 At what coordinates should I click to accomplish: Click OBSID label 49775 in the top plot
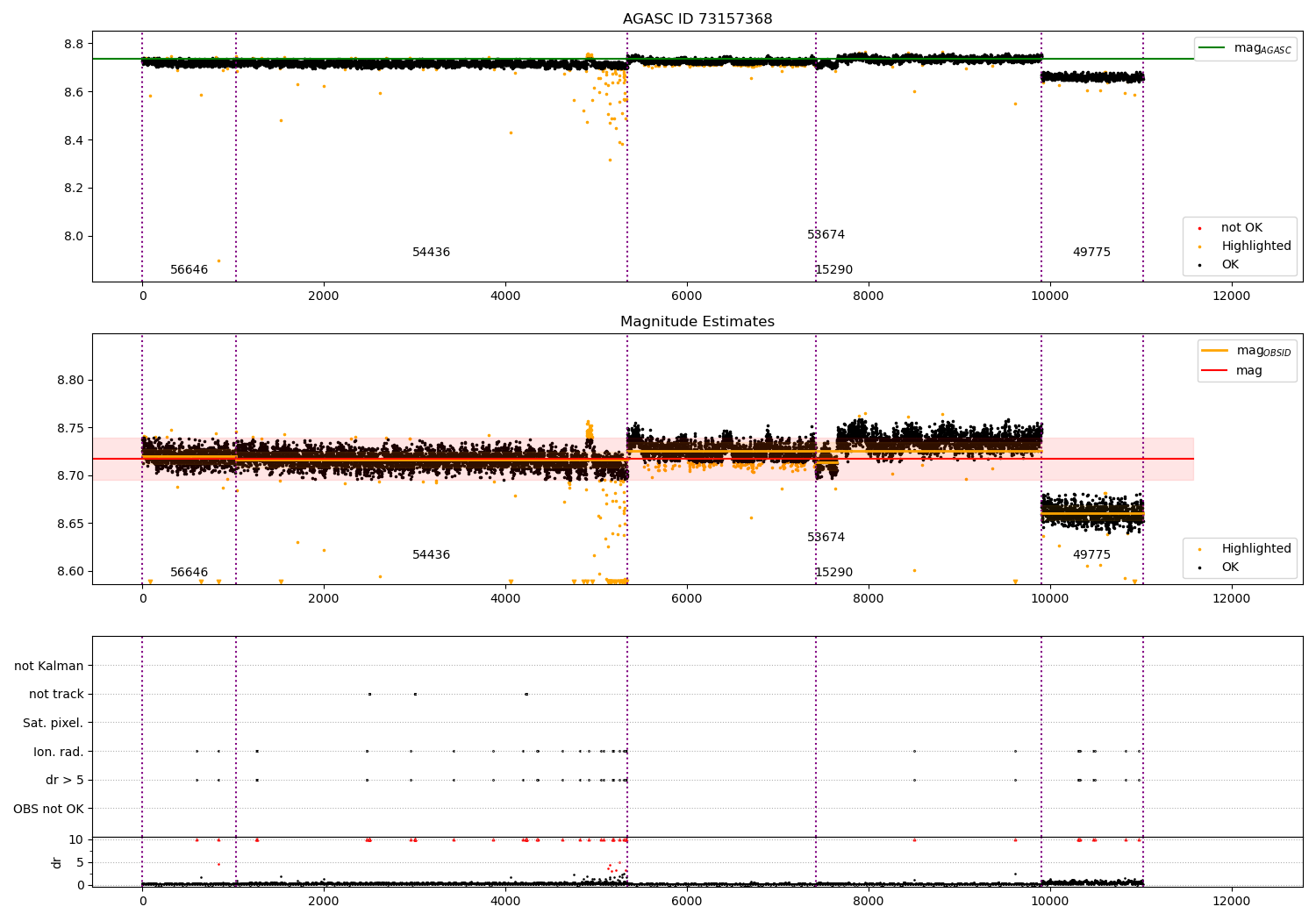pyautogui.click(x=1091, y=253)
